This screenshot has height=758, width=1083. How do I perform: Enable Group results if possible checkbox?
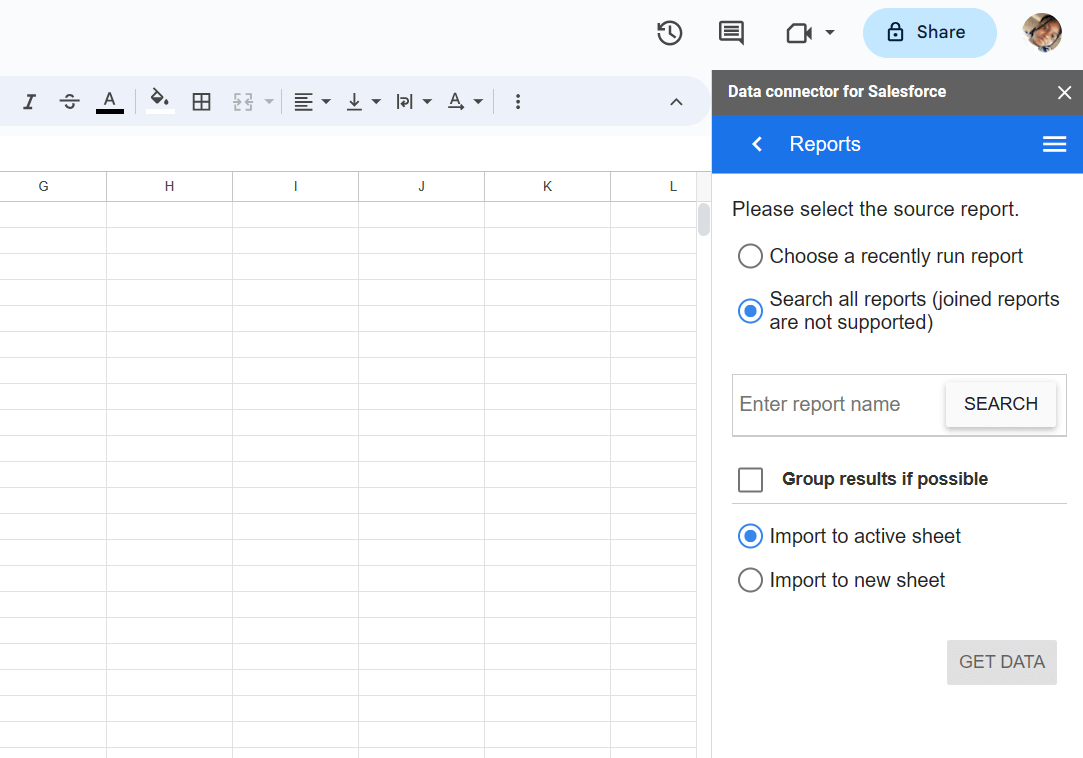point(750,480)
